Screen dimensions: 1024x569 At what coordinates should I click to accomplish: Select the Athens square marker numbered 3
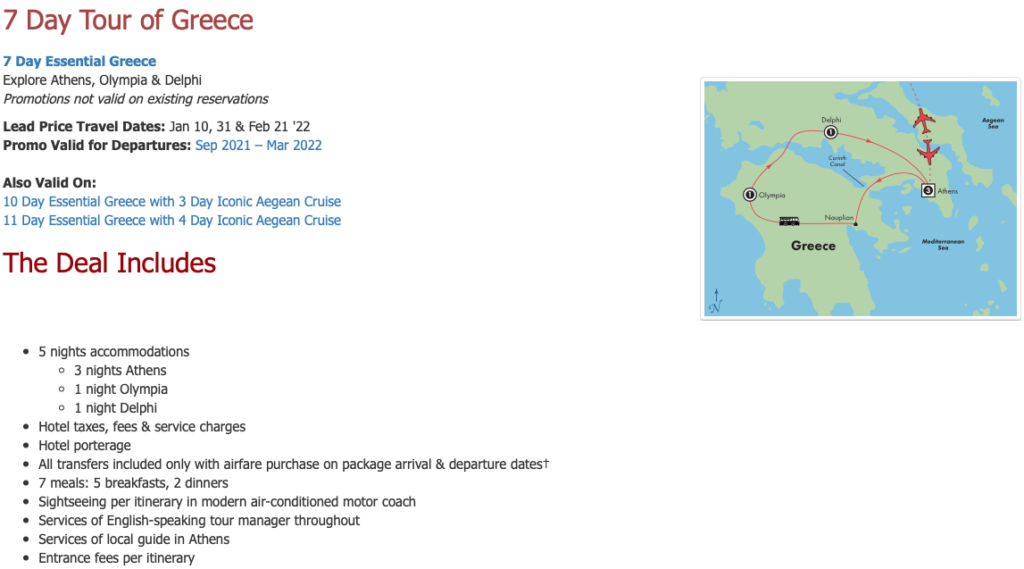click(x=928, y=191)
